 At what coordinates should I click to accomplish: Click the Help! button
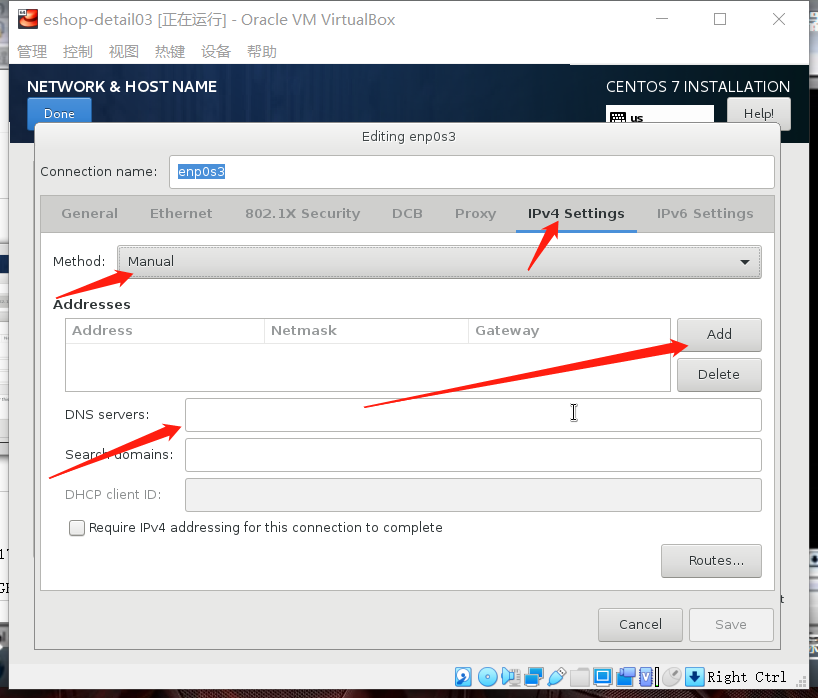coord(759,113)
